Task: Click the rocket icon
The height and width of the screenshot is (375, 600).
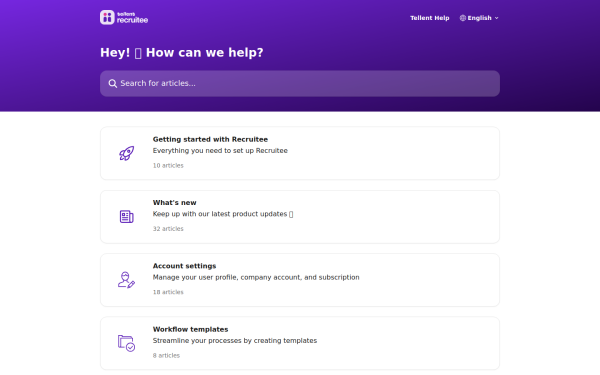Action: click(126, 153)
